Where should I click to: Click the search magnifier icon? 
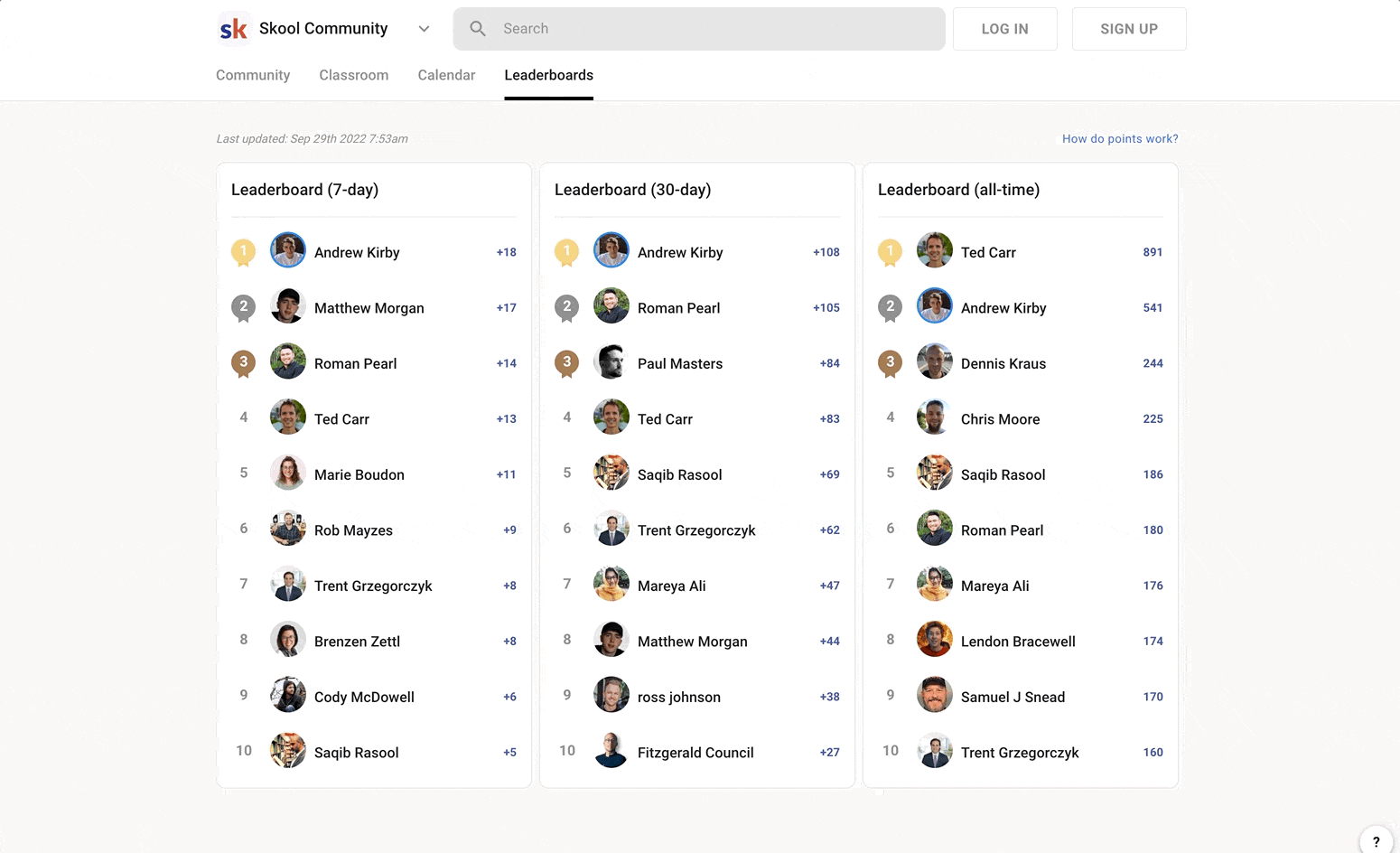pyautogui.click(x=478, y=29)
